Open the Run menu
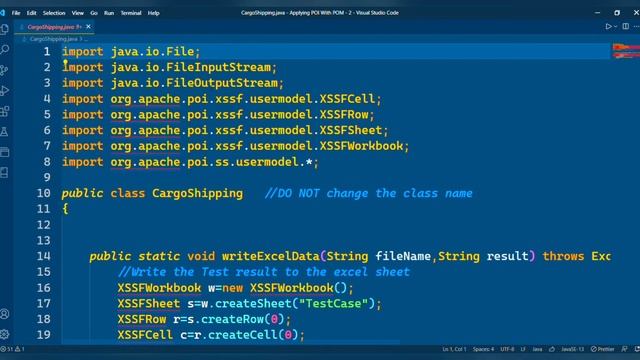The height and width of the screenshot is (360, 640). point(109,13)
